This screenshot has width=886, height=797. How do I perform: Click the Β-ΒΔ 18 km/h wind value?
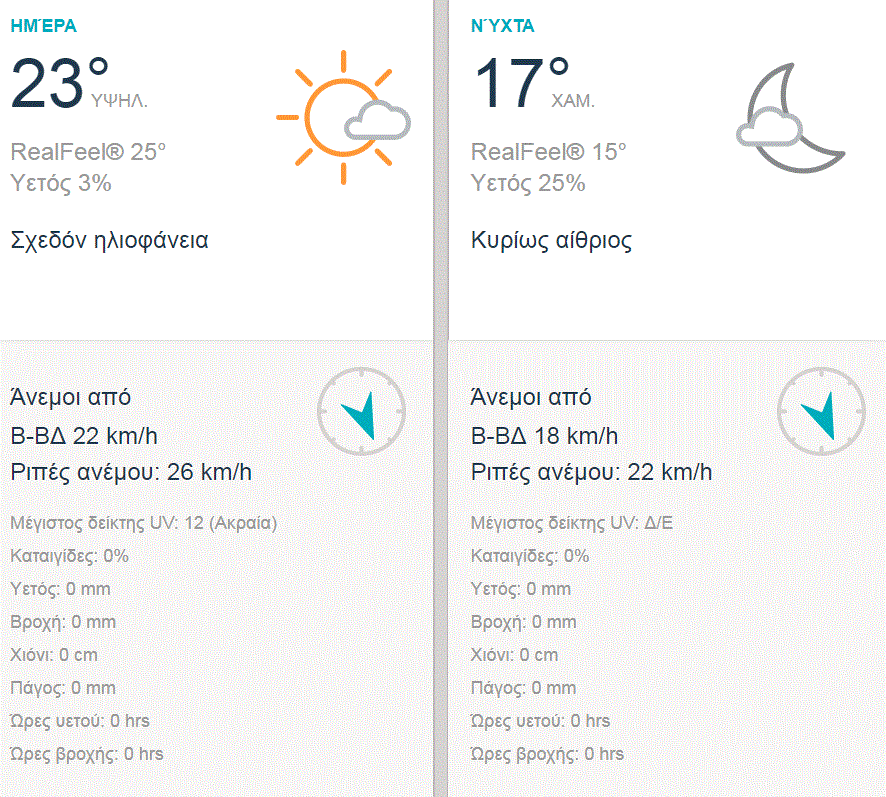[x=544, y=436]
